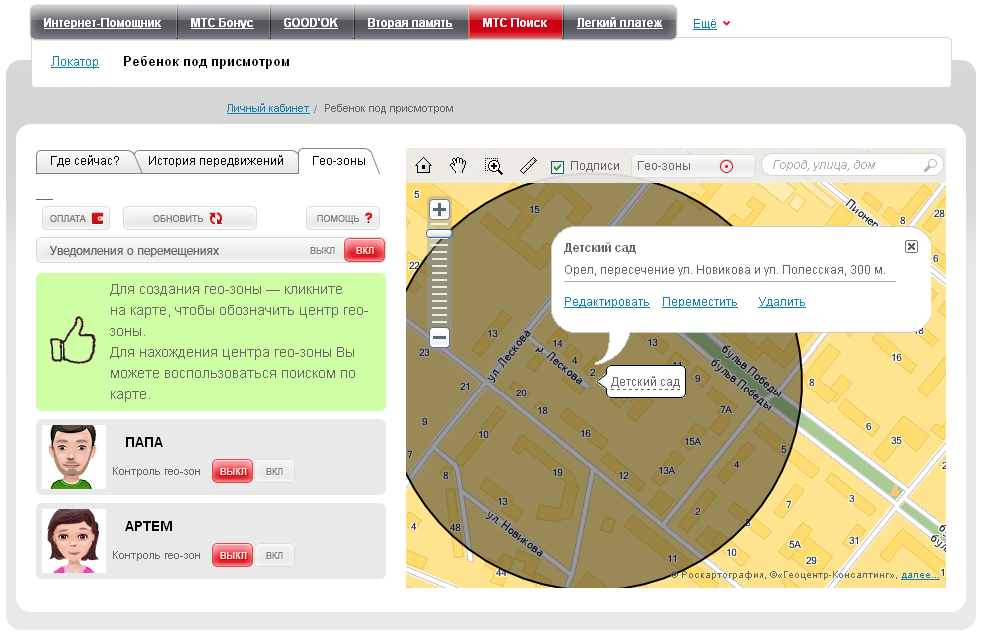Viewport: 985px width, 635px height.
Task: Select the ruler measure tool
Action: 528,165
